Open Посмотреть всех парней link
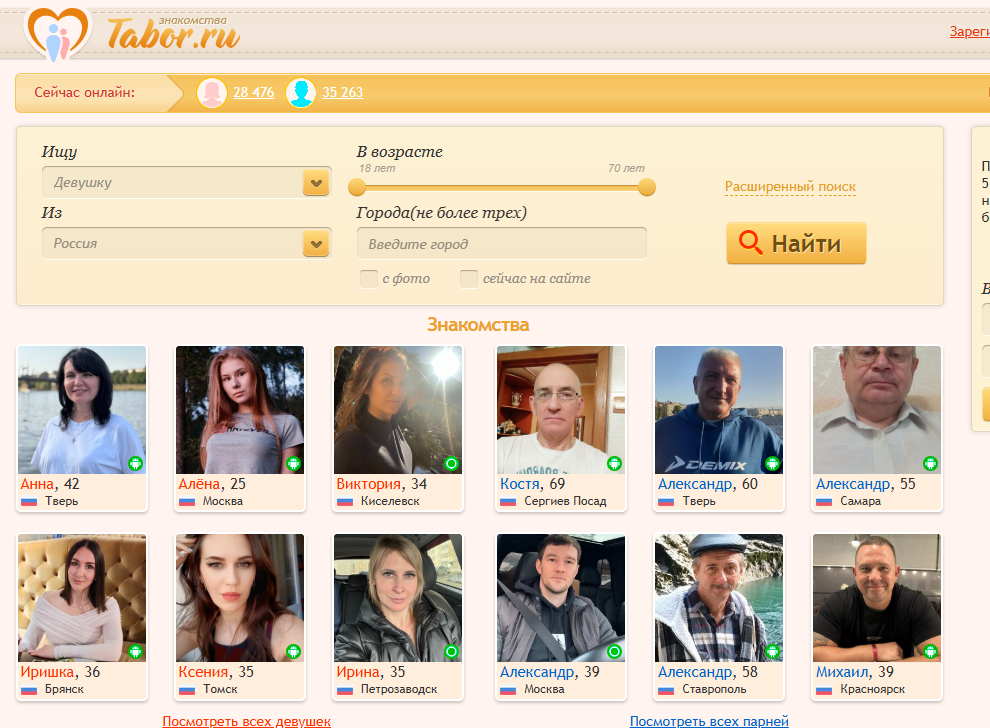The width and height of the screenshot is (990, 728). 709,721
